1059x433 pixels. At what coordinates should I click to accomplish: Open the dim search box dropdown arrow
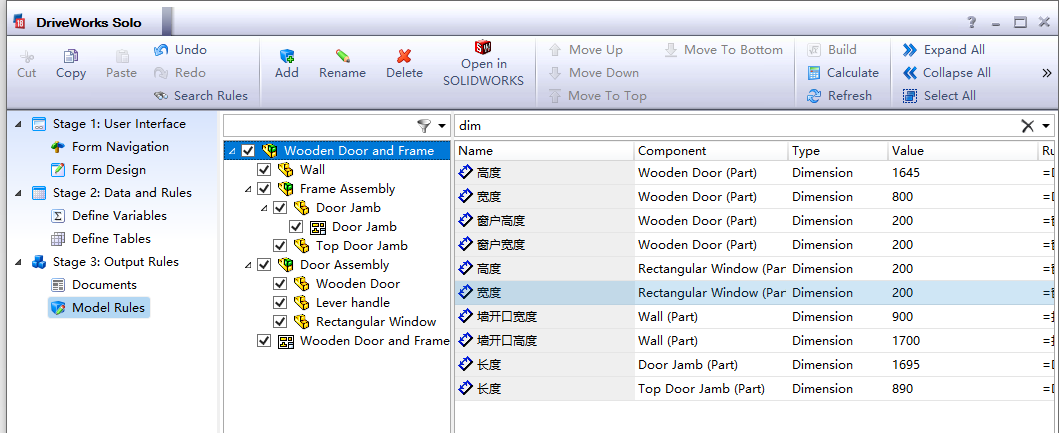coord(1046,126)
